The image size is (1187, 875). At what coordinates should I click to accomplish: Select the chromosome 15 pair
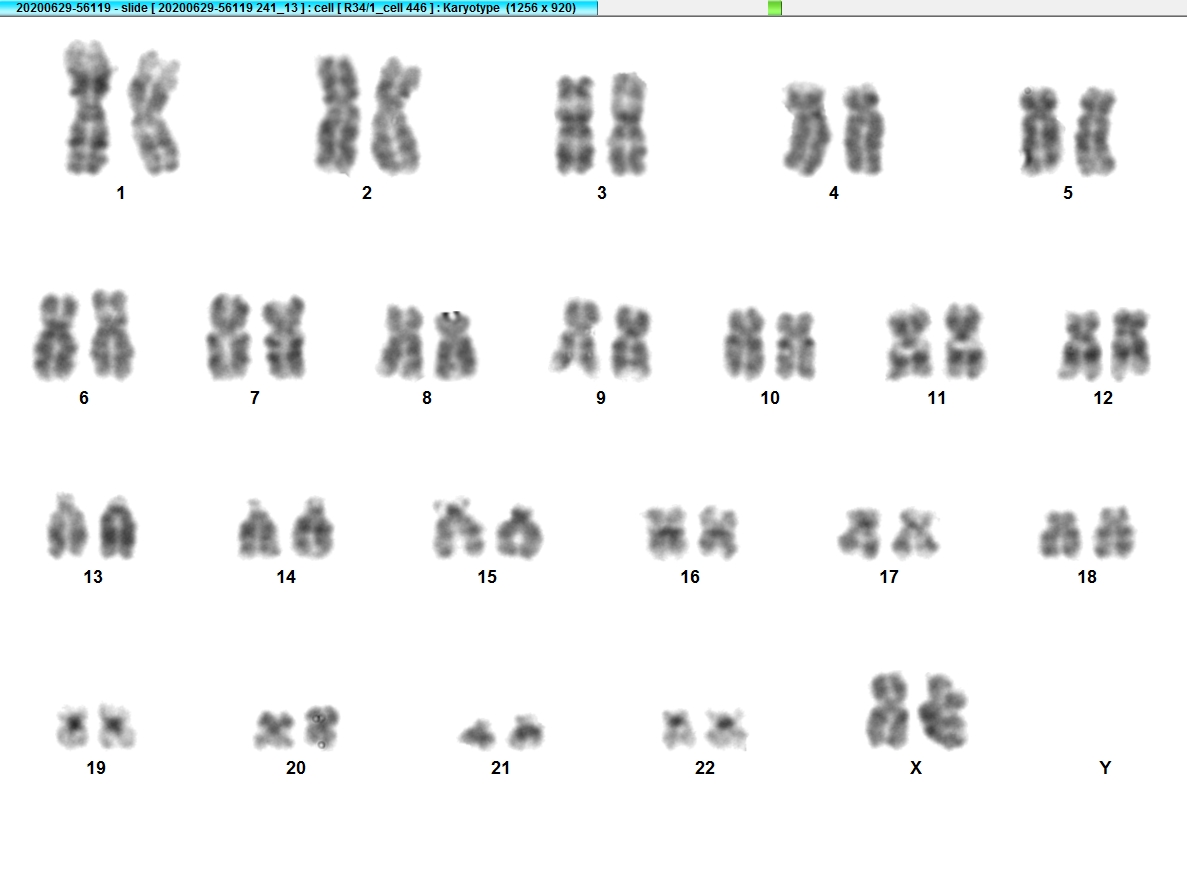pyautogui.click(x=487, y=529)
